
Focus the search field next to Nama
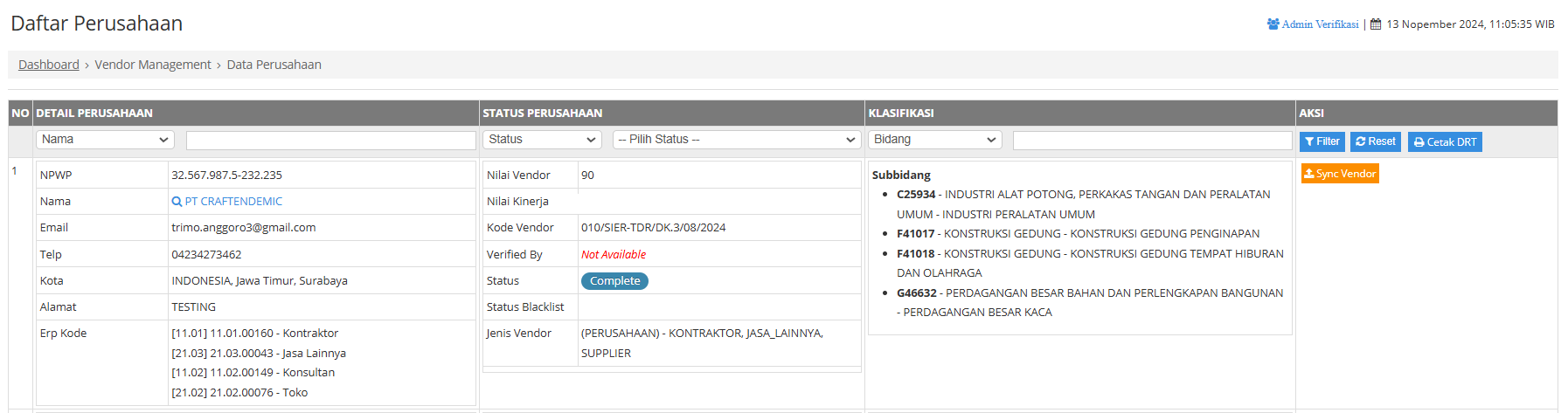pyautogui.click(x=330, y=140)
